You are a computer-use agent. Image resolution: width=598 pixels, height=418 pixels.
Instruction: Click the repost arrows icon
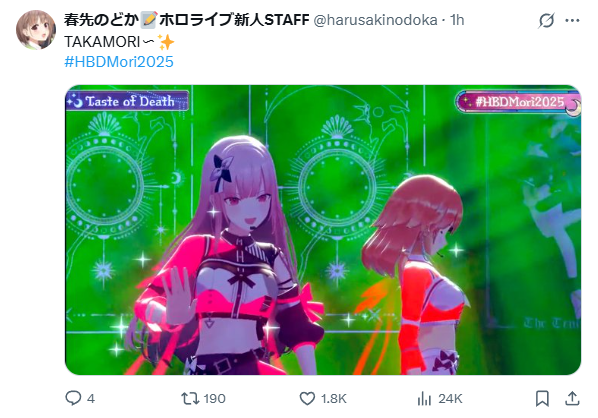190,399
